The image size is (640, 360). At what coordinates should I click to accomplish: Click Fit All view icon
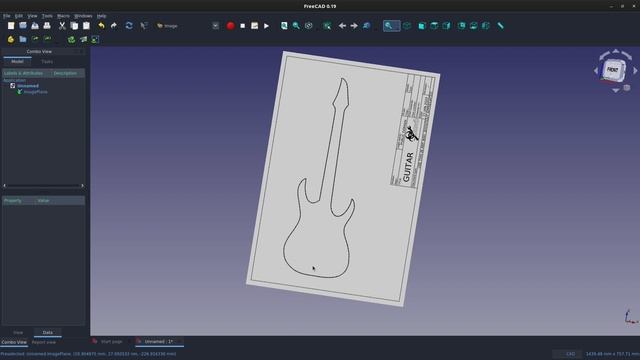[284, 26]
